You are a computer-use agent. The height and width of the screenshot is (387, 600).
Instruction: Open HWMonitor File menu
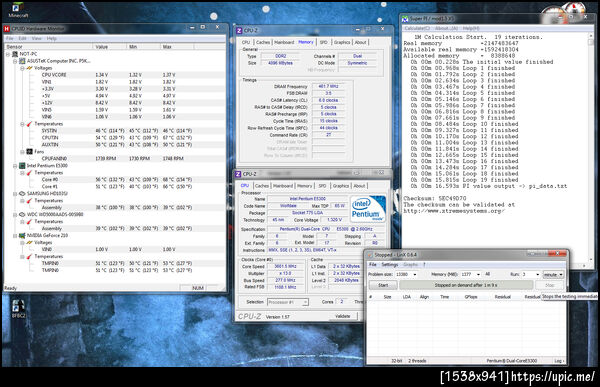click(x=10, y=39)
